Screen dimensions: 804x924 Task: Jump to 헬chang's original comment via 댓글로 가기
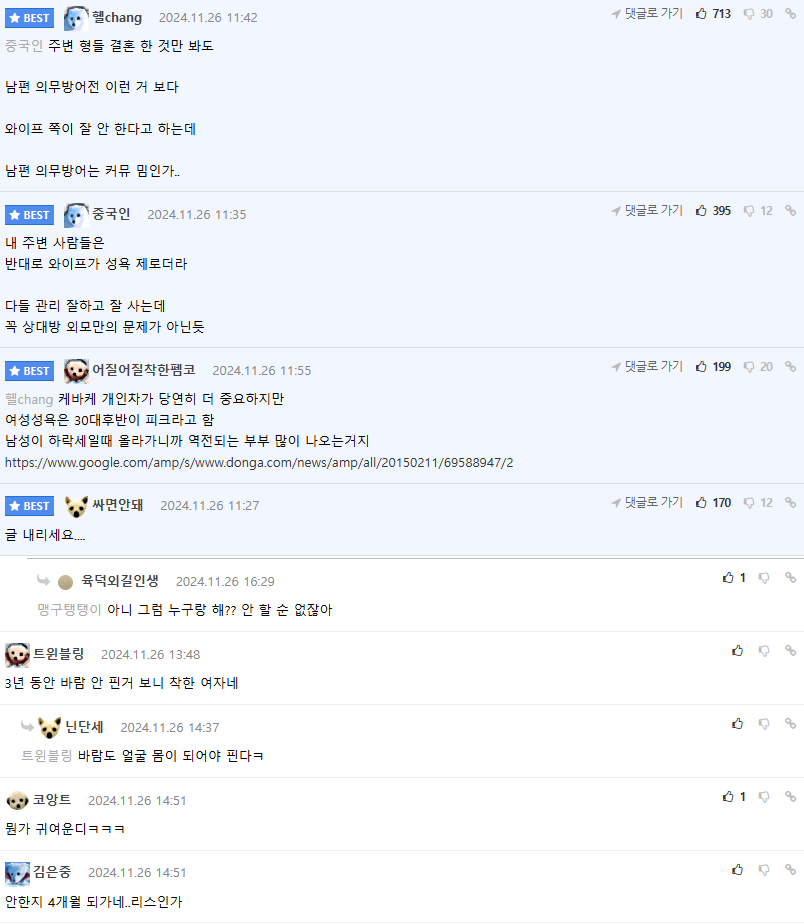(647, 14)
